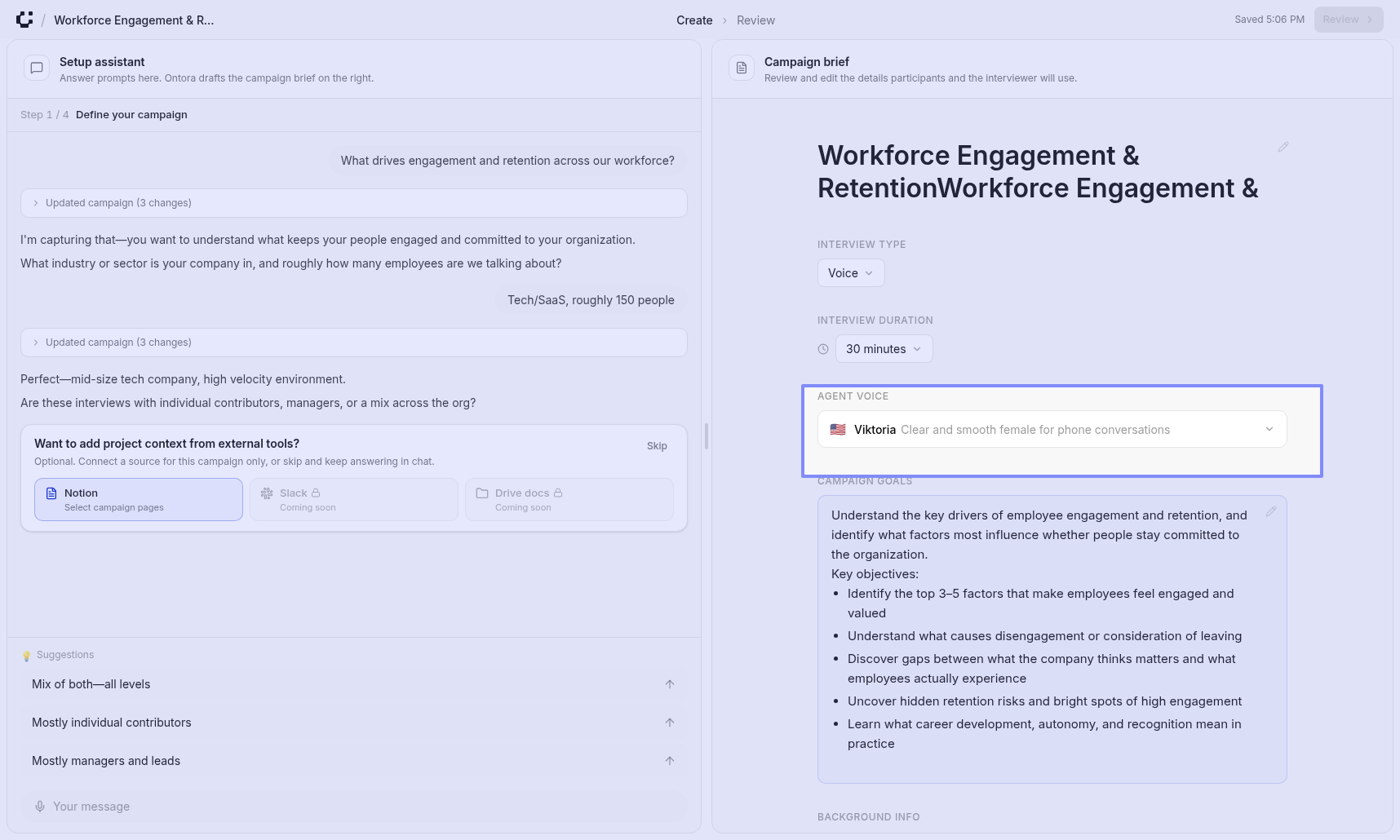1400x840 pixels.
Task: Click arrow next to 'Mostly managers and leads'
Action: (x=669, y=761)
